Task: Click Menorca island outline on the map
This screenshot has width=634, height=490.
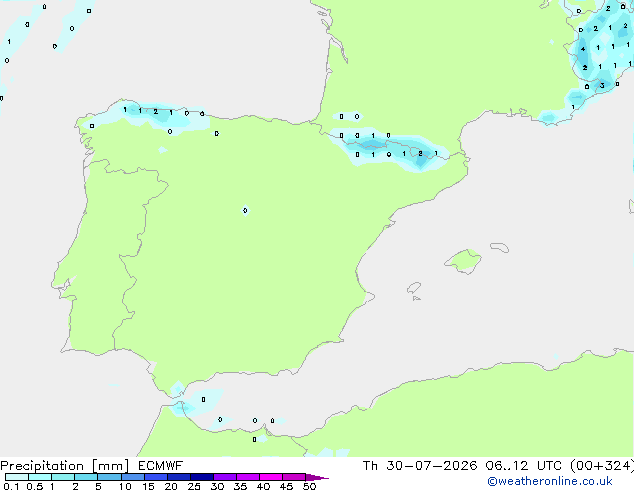Action: coord(499,247)
